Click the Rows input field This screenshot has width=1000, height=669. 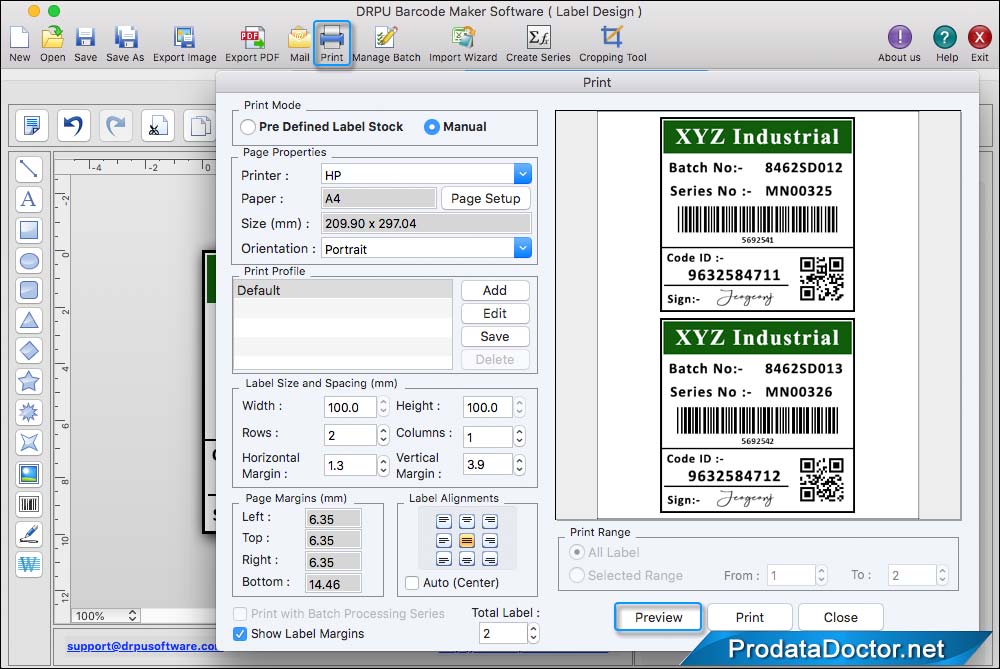point(350,435)
